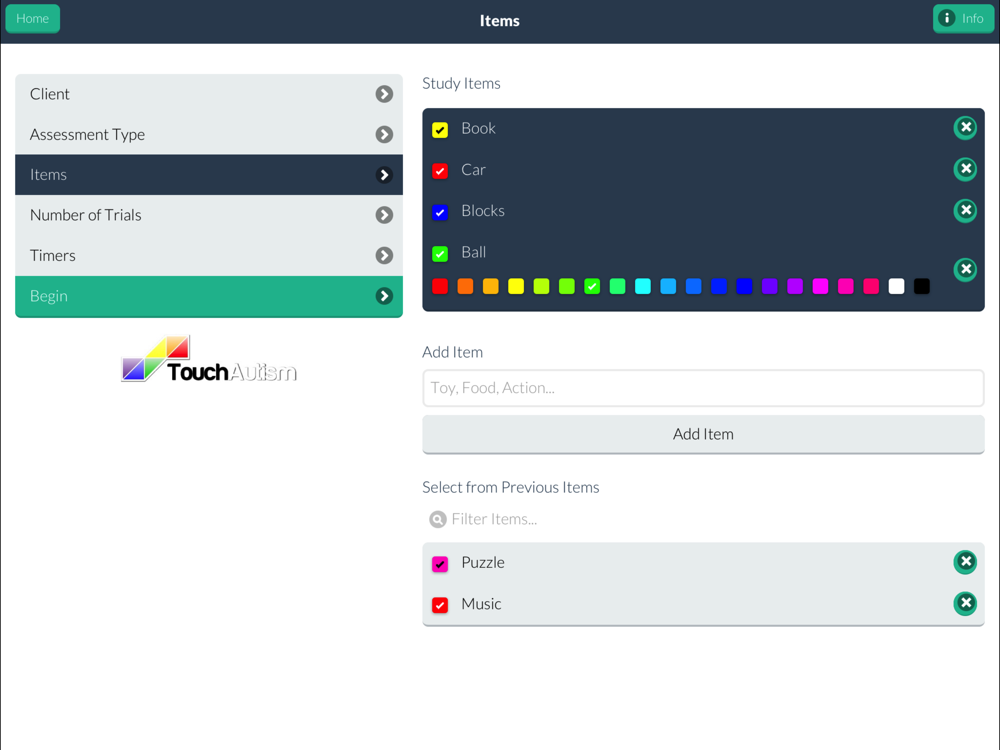Click the filter search magnifier icon

pos(438,520)
